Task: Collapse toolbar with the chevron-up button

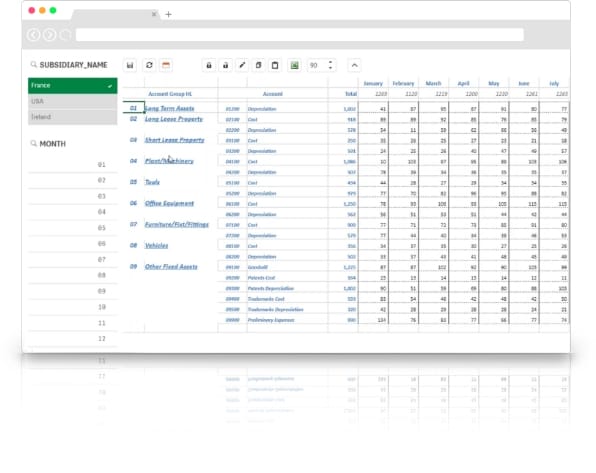Action: pyautogui.click(x=354, y=65)
